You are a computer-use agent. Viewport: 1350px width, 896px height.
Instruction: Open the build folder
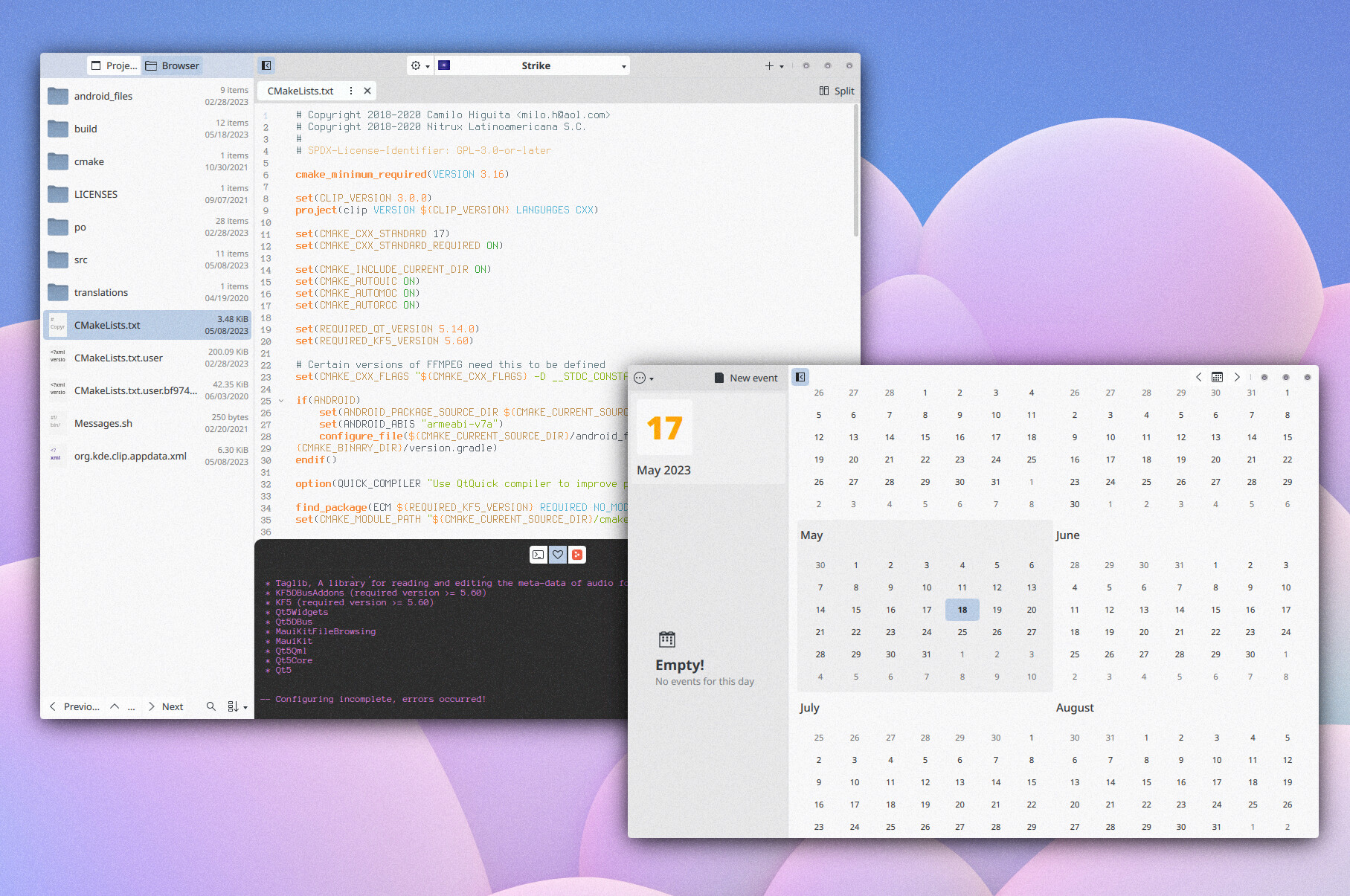tap(147, 129)
